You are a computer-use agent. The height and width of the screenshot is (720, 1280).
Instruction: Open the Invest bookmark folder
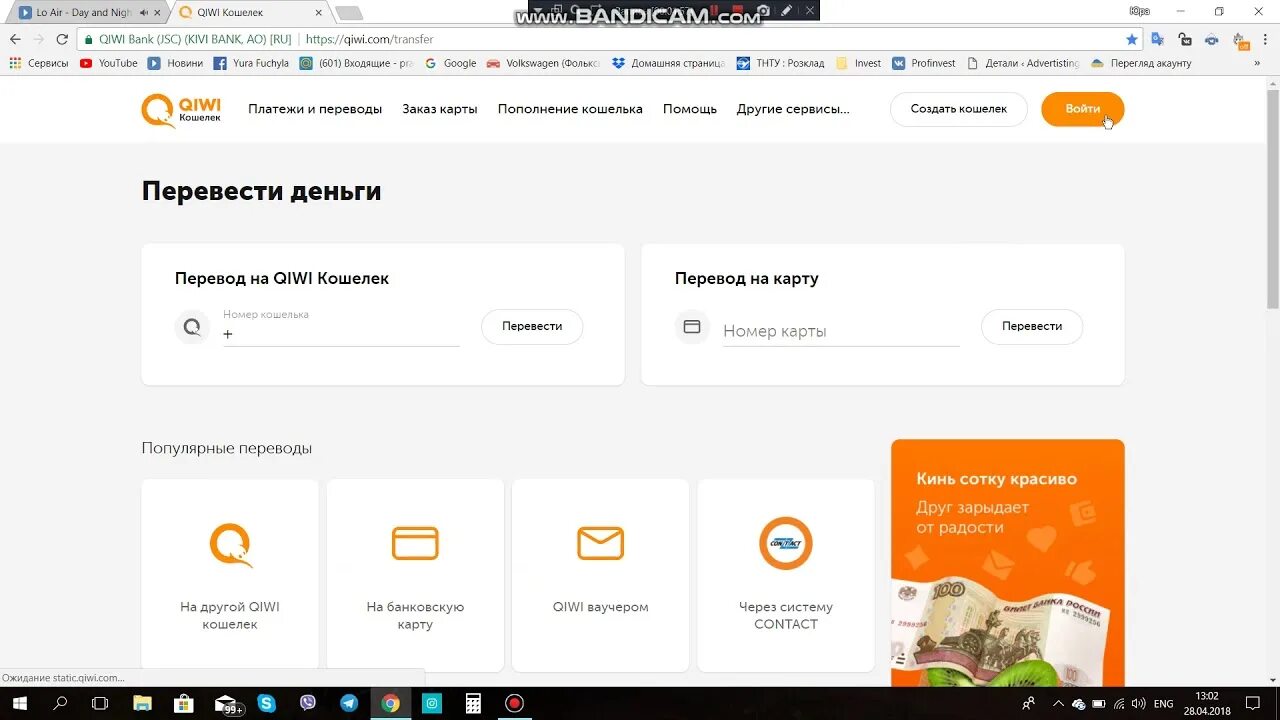click(859, 63)
